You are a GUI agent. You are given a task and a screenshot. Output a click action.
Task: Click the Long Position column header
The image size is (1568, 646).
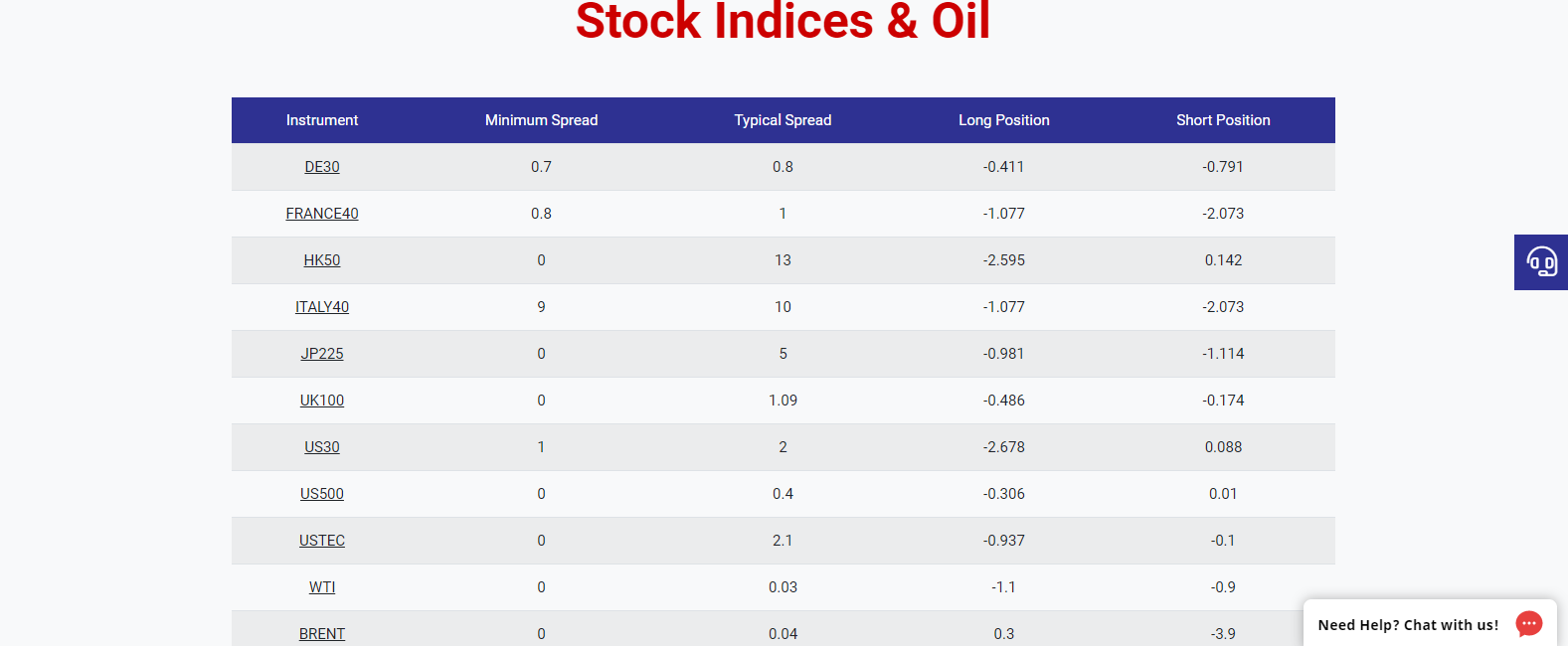(x=1003, y=120)
